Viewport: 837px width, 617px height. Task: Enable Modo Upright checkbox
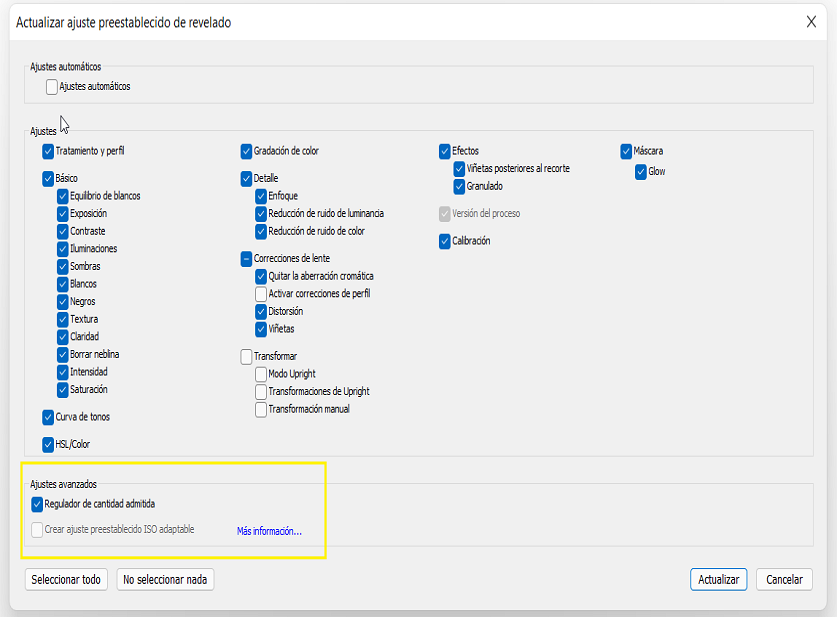click(x=261, y=374)
